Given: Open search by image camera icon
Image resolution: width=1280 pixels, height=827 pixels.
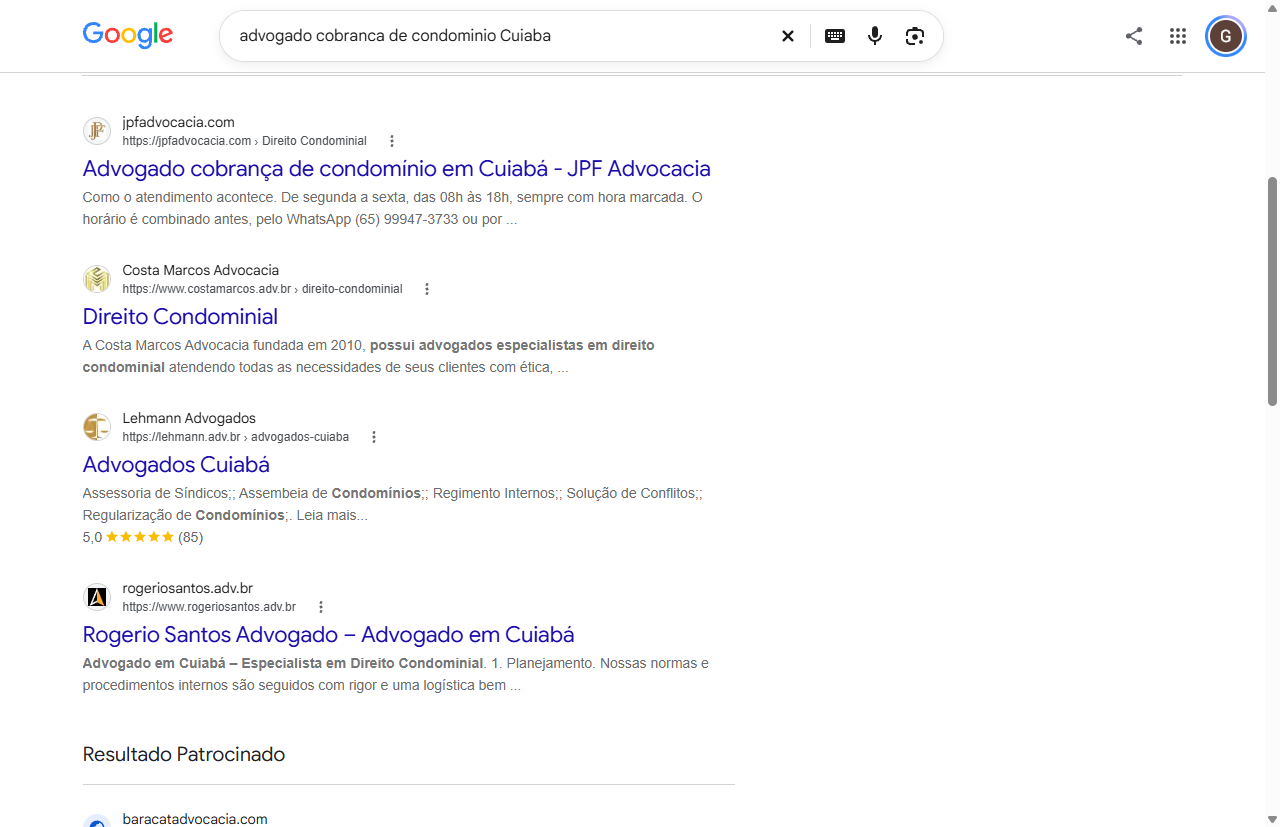Looking at the screenshot, I should click(915, 36).
